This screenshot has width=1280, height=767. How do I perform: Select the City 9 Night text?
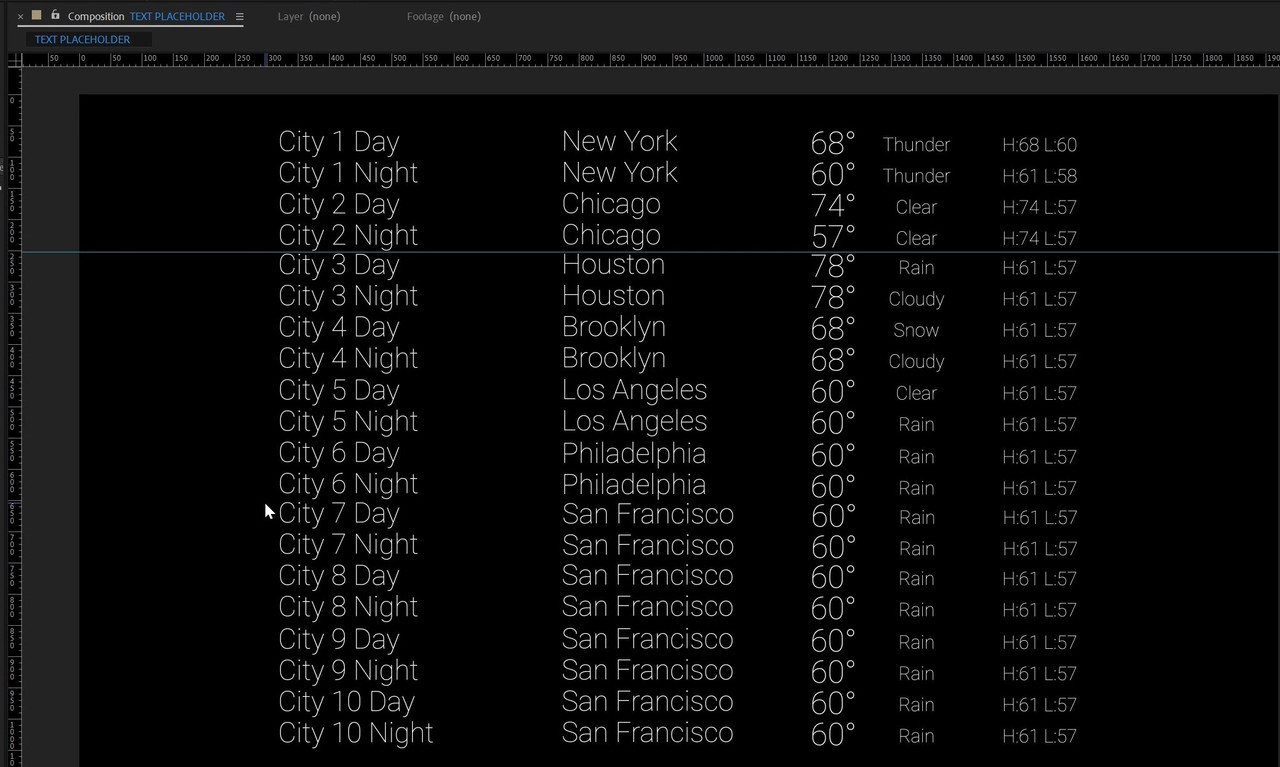click(348, 671)
